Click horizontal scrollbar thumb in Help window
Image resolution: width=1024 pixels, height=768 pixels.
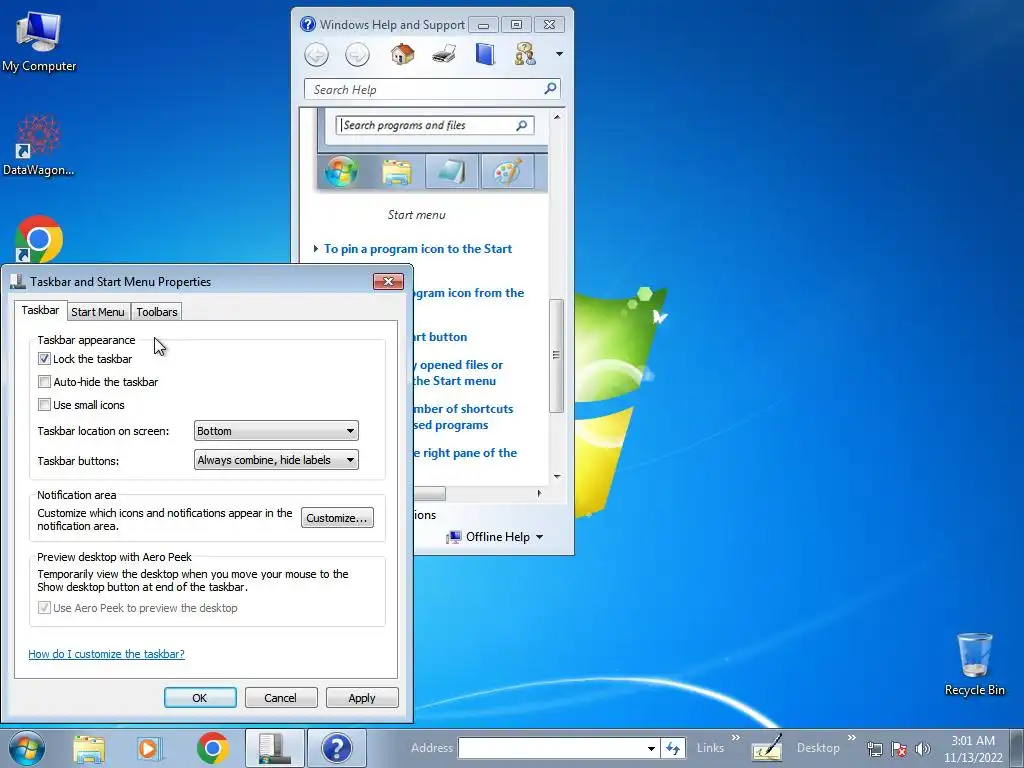tap(430, 494)
